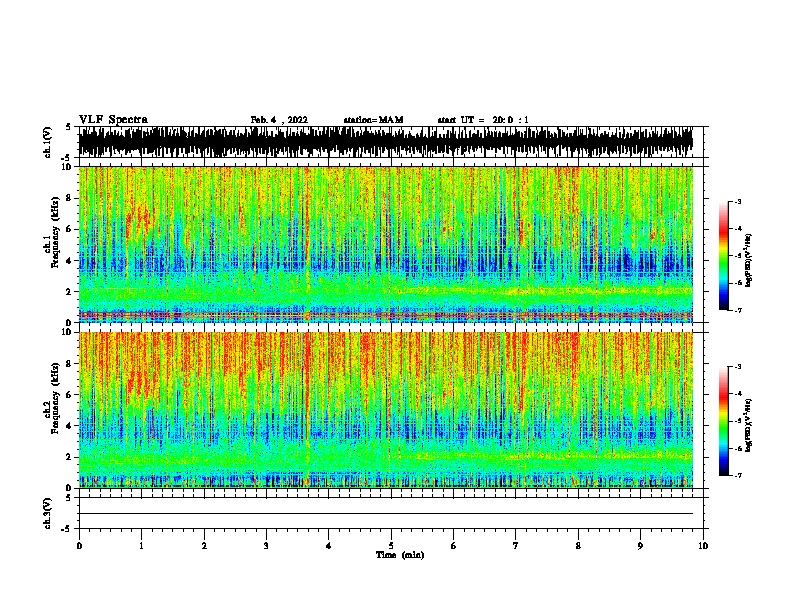Click the "VLF Spectra" plot title
Viewport: 792px width, 612px height.
[113, 120]
